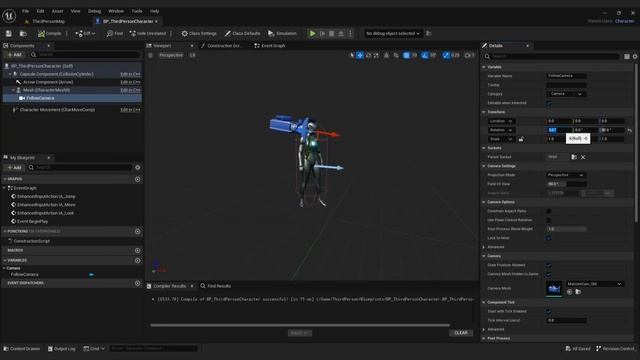Open My Blueprint panel settings gear
The height and width of the screenshot is (360, 640).
[138, 167]
